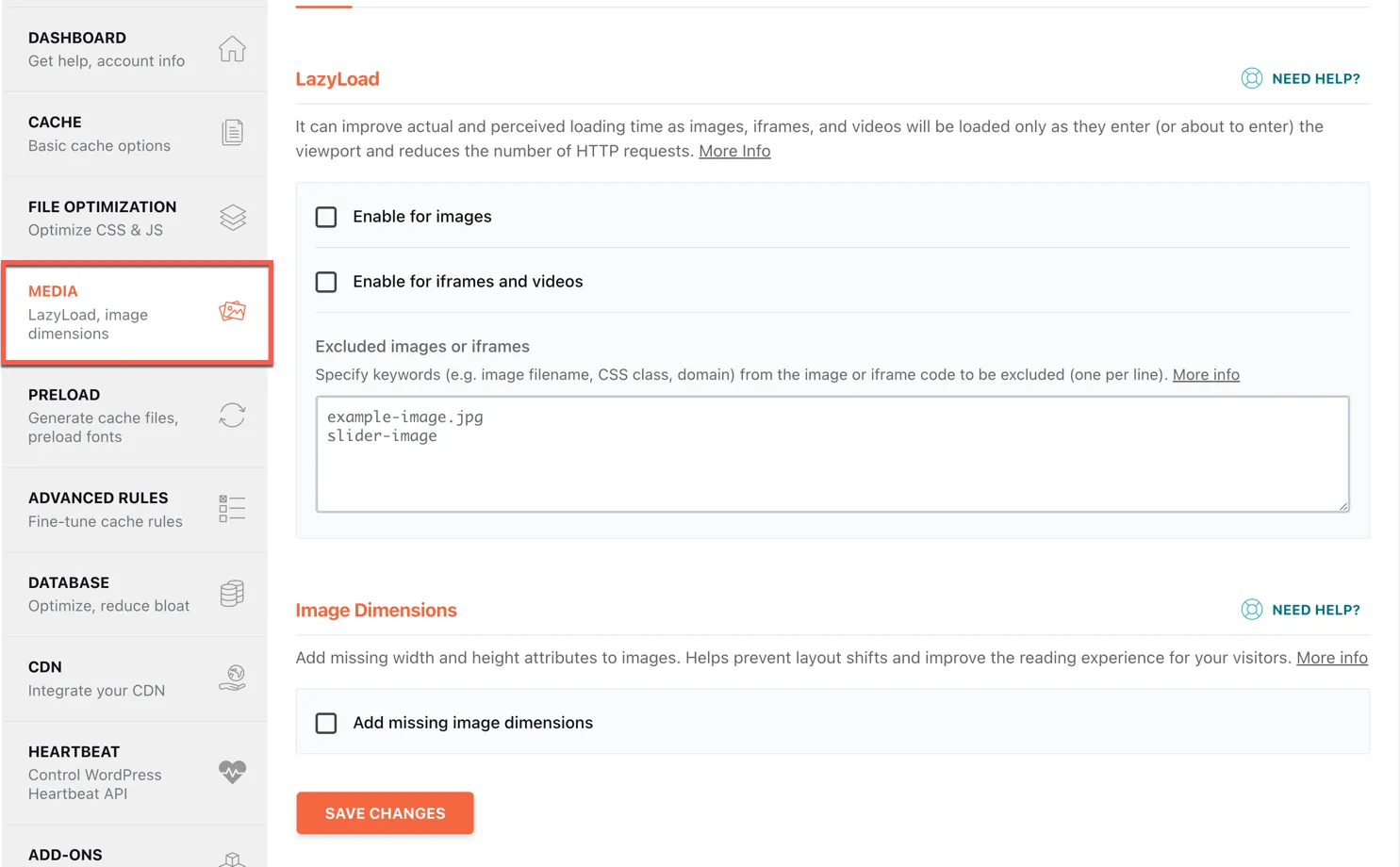Click the Database stack icon

(x=232, y=593)
